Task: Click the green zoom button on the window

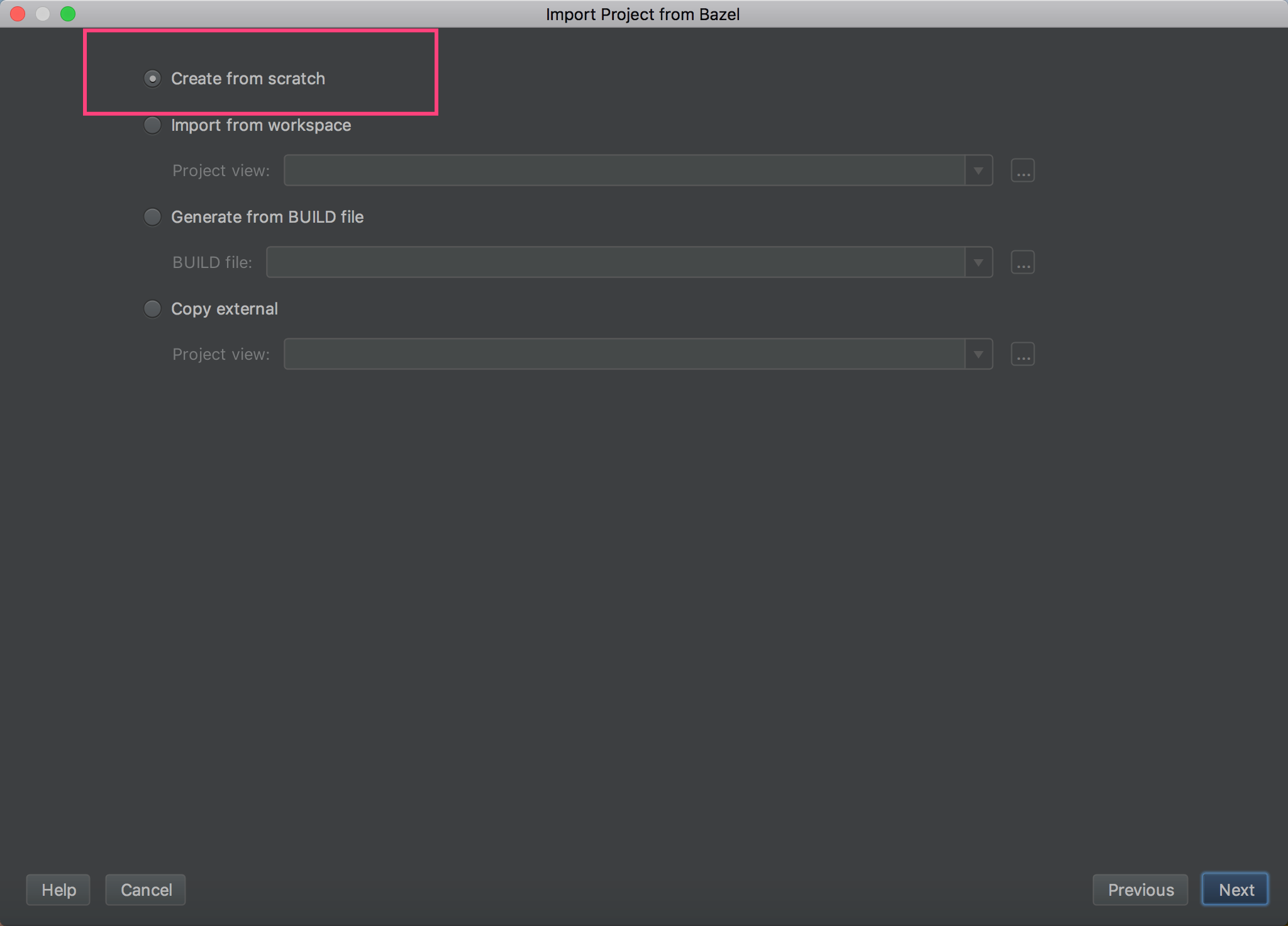Action: (69, 14)
